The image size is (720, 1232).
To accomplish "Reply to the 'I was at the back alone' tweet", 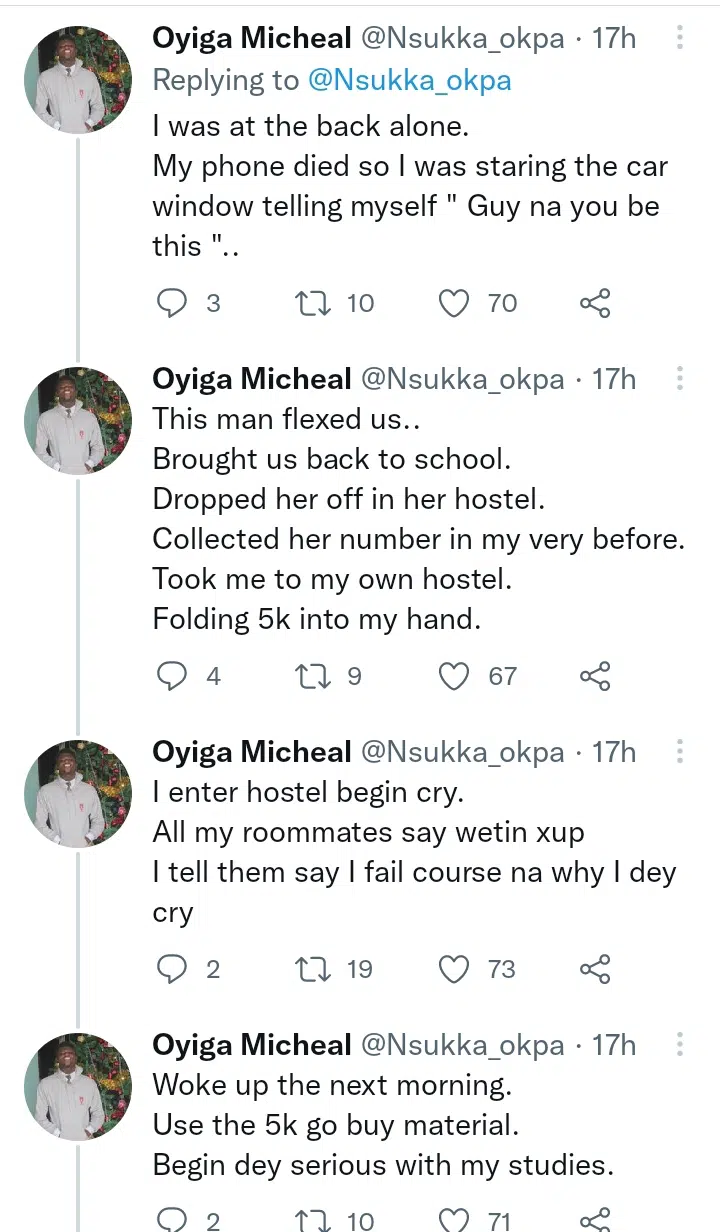I will (x=173, y=303).
